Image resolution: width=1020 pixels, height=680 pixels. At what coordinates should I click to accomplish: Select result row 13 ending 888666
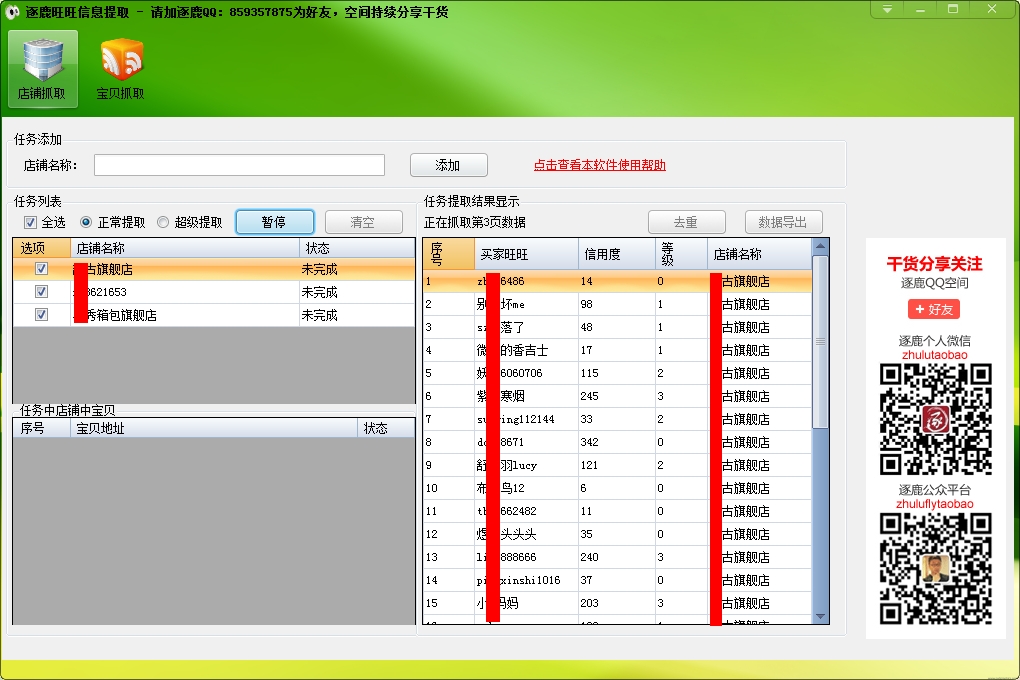[617, 557]
